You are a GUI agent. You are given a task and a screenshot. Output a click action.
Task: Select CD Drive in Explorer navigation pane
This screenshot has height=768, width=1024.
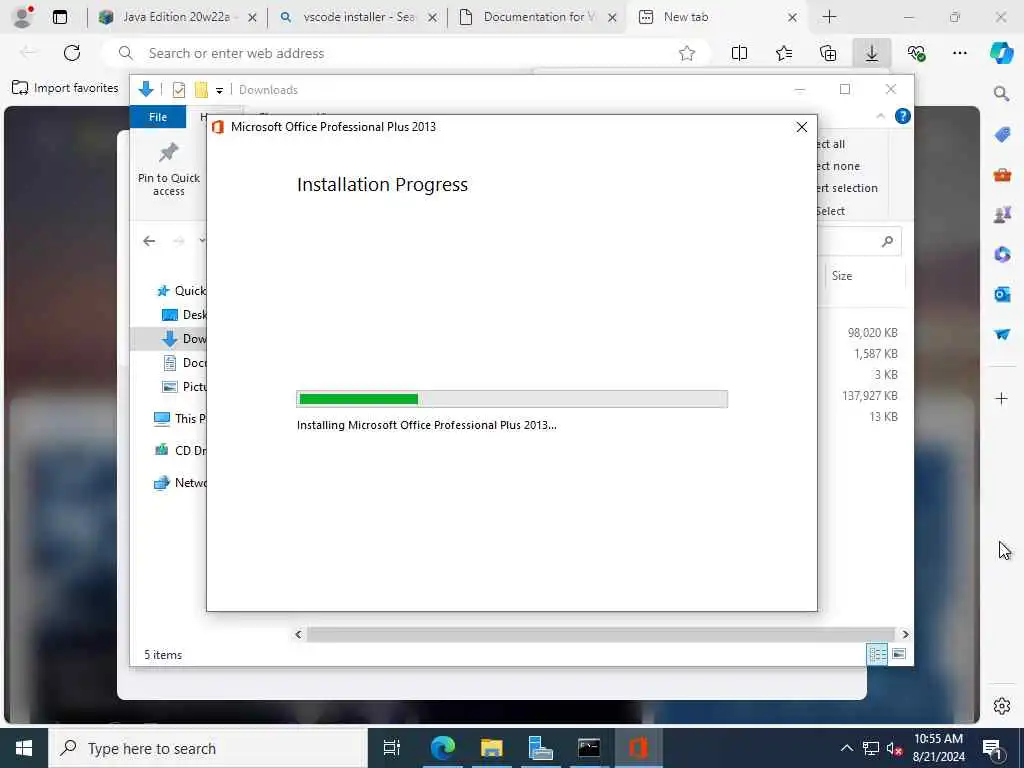180,451
